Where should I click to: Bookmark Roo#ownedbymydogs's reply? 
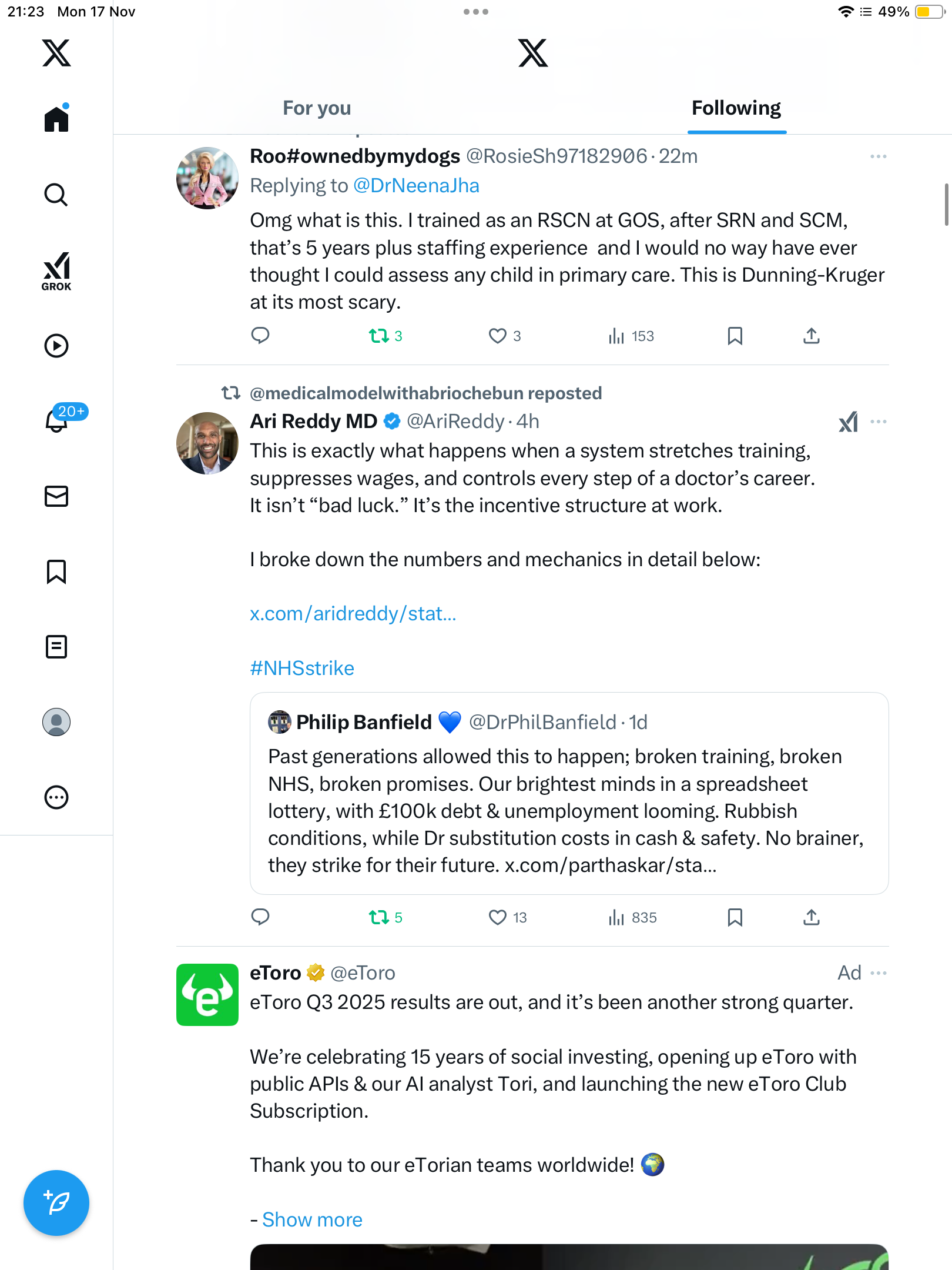click(735, 336)
